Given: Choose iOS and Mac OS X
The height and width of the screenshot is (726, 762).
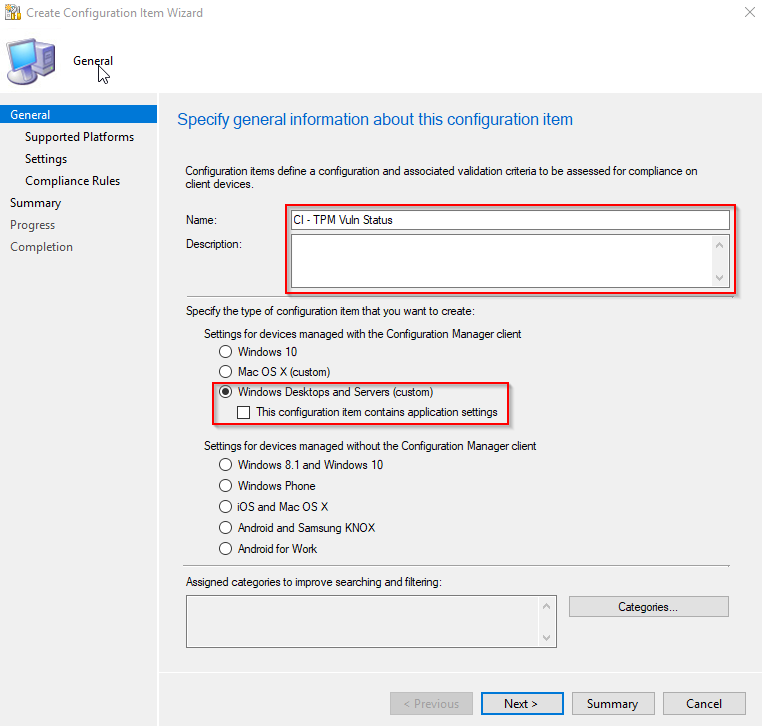Looking at the screenshot, I should [225, 506].
